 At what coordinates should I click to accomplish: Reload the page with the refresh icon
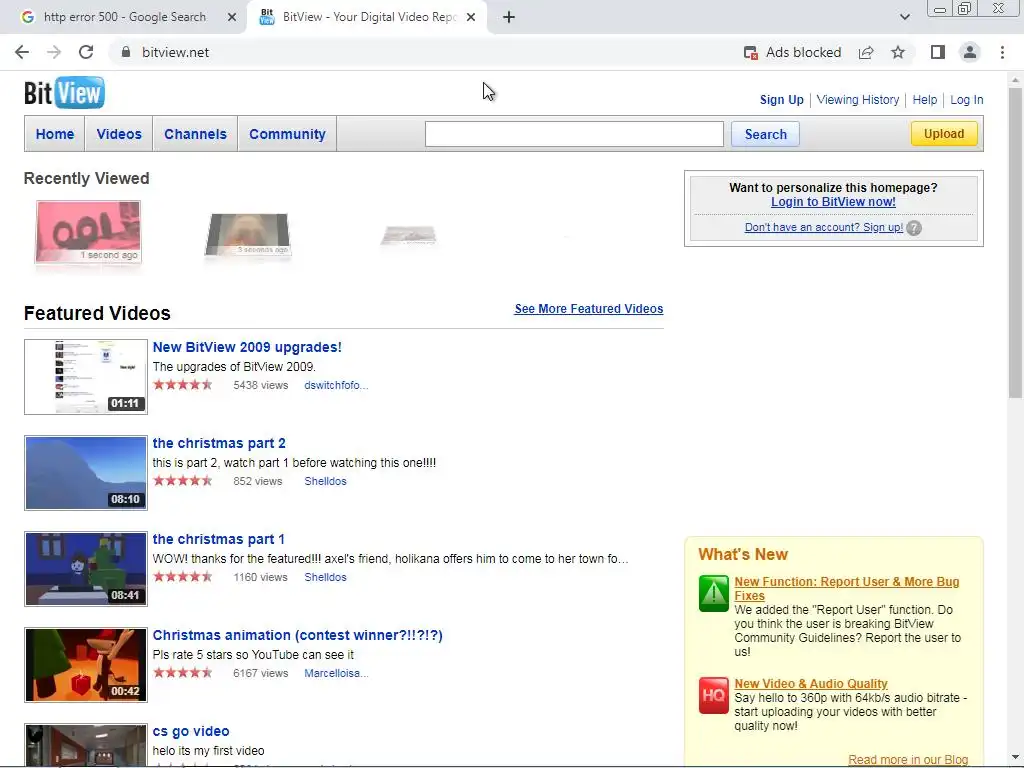(x=86, y=52)
